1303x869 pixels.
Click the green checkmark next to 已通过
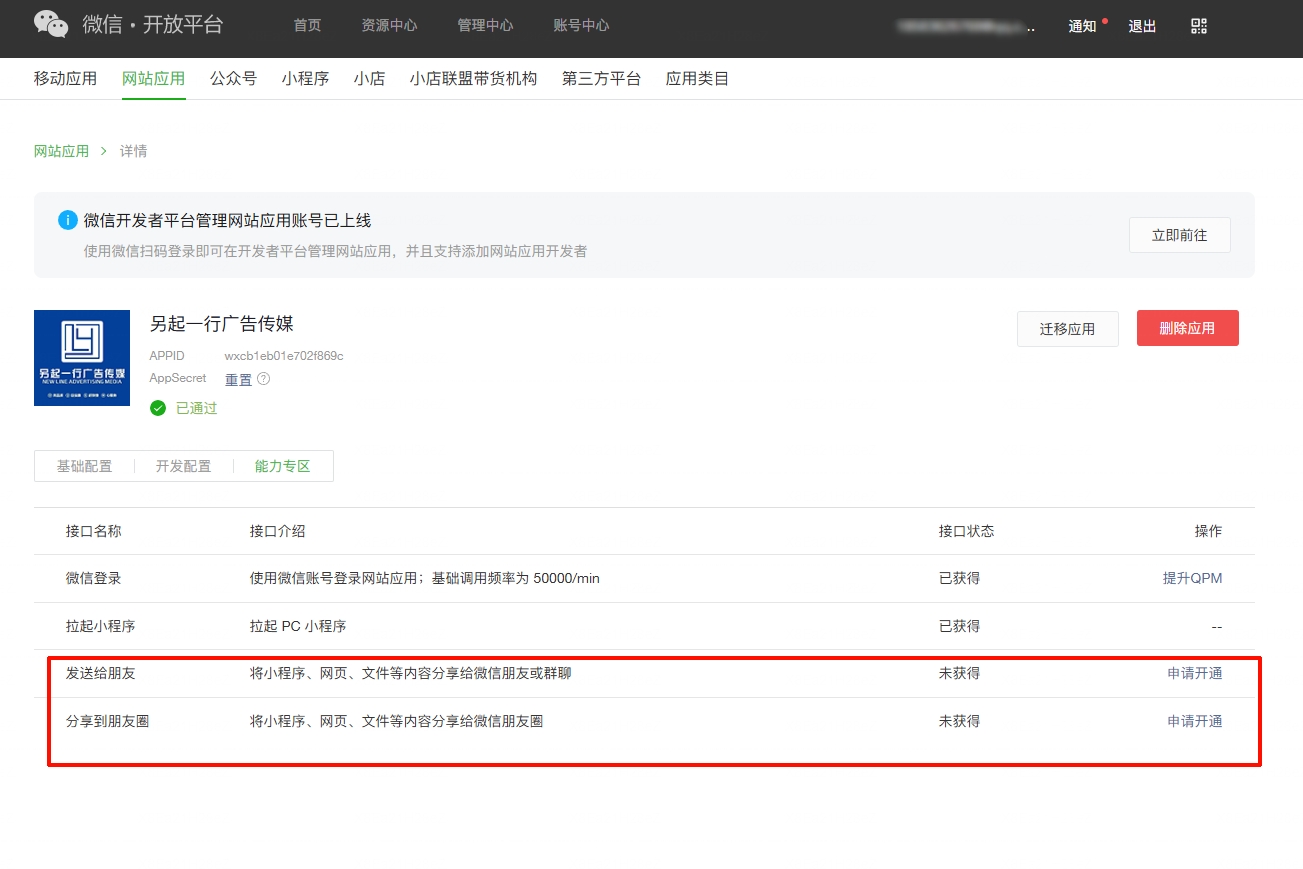tap(158, 407)
